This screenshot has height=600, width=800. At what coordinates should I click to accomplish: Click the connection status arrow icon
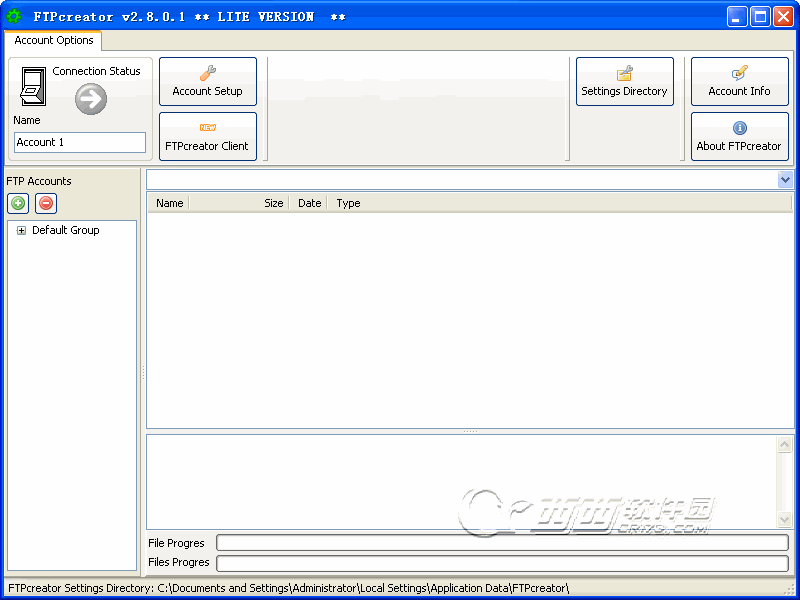91,99
